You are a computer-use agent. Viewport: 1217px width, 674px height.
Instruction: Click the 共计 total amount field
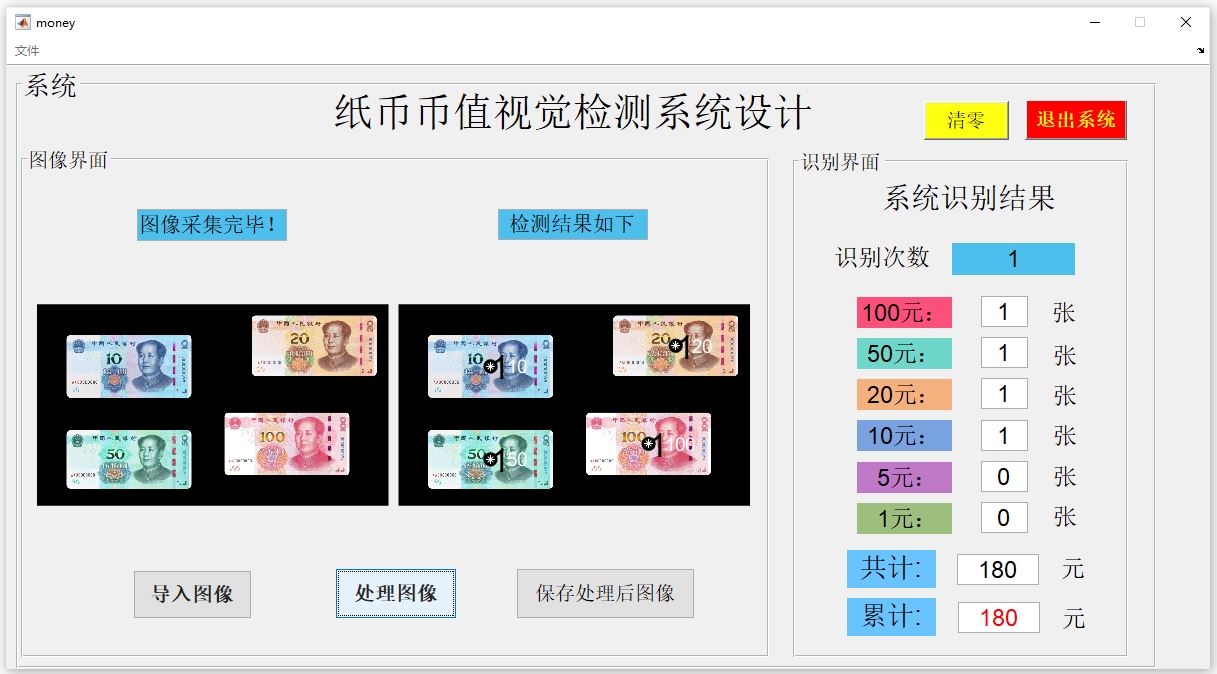pyautogui.click(x=998, y=569)
